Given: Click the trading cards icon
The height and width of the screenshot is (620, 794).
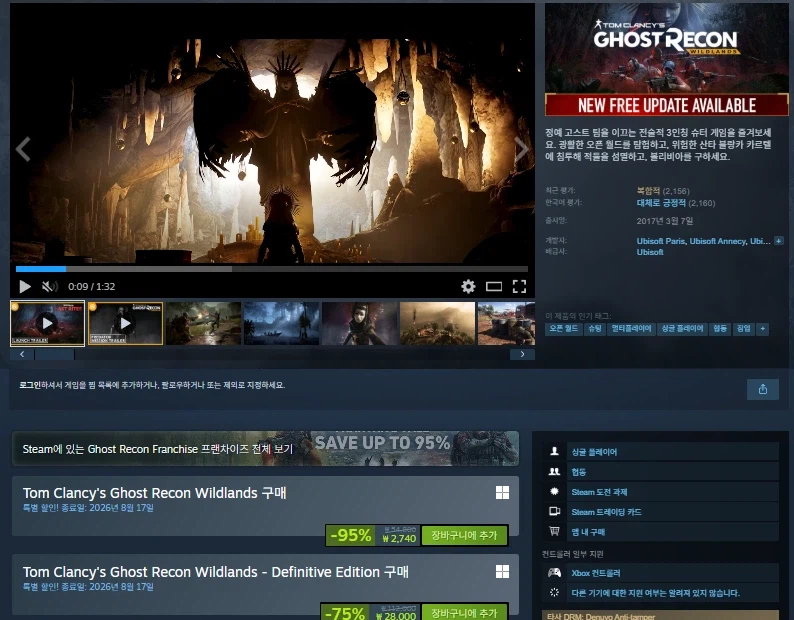Looking at the screenshot, I should tap(554, 512).
